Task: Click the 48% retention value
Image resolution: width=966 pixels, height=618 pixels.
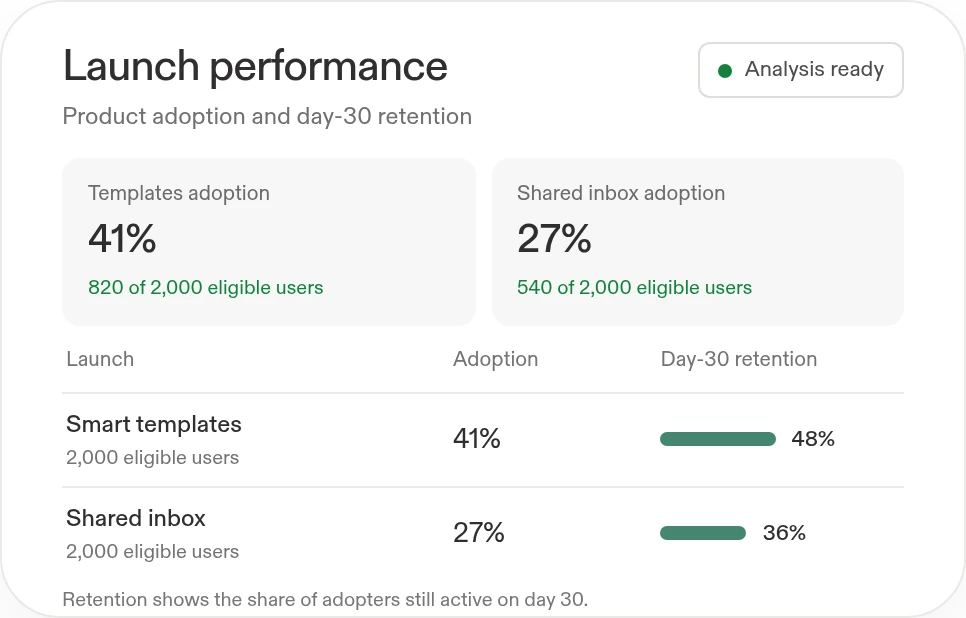Action: (813, 439)
